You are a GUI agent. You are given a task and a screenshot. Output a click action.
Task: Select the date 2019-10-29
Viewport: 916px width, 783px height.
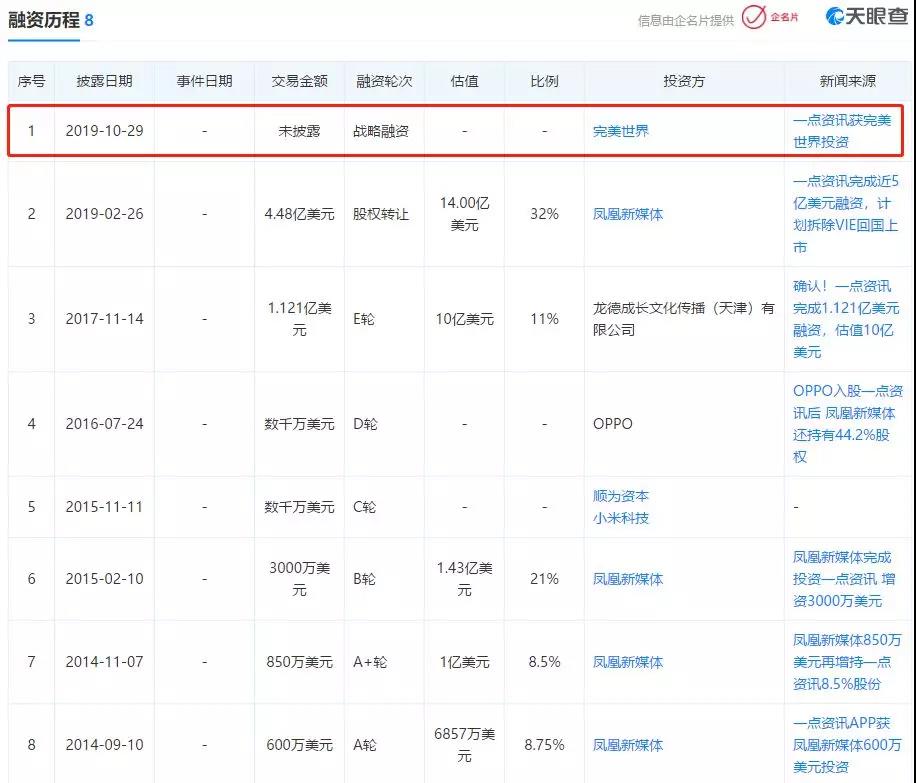pyautogui.click(x=105, y=131)
